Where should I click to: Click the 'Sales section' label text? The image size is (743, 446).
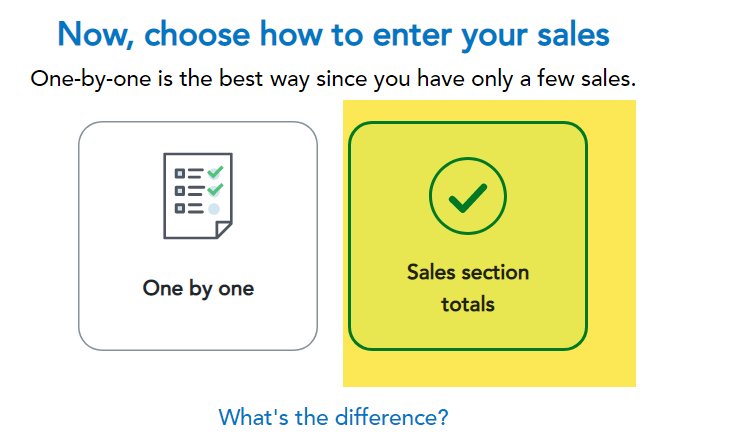click(x=468, y=273)
